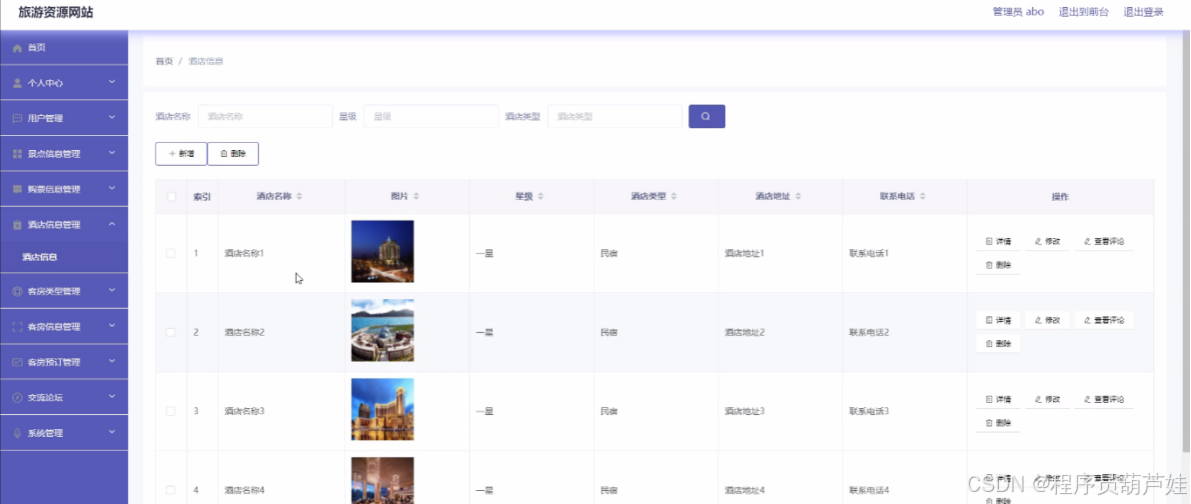Tick the checkbox for 酒店名称1 row
The width and height of the screenshot is (1191, 504).
[x=171, y=254]
